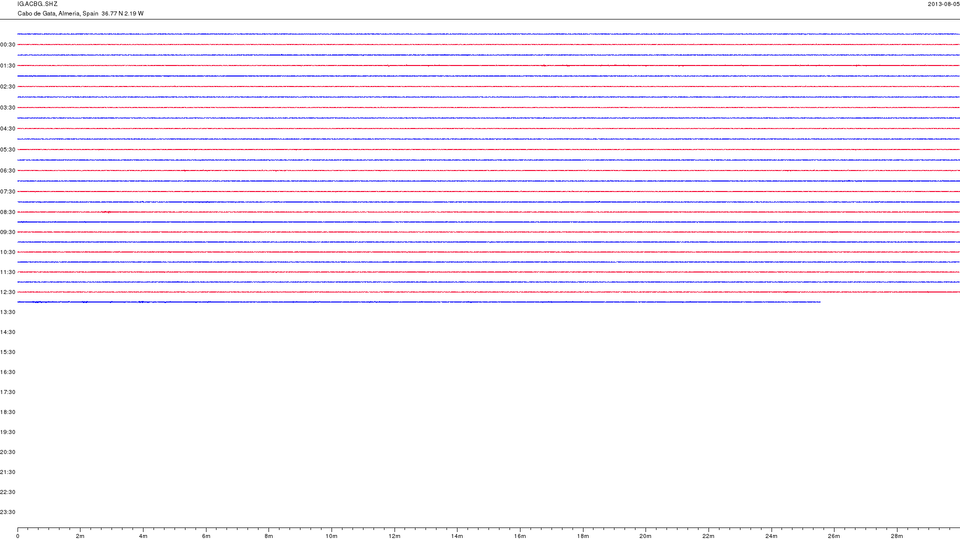Select the 02:30 time label
Image resolution: width=960 pixels, height=540 pixels.
[7, 87]
